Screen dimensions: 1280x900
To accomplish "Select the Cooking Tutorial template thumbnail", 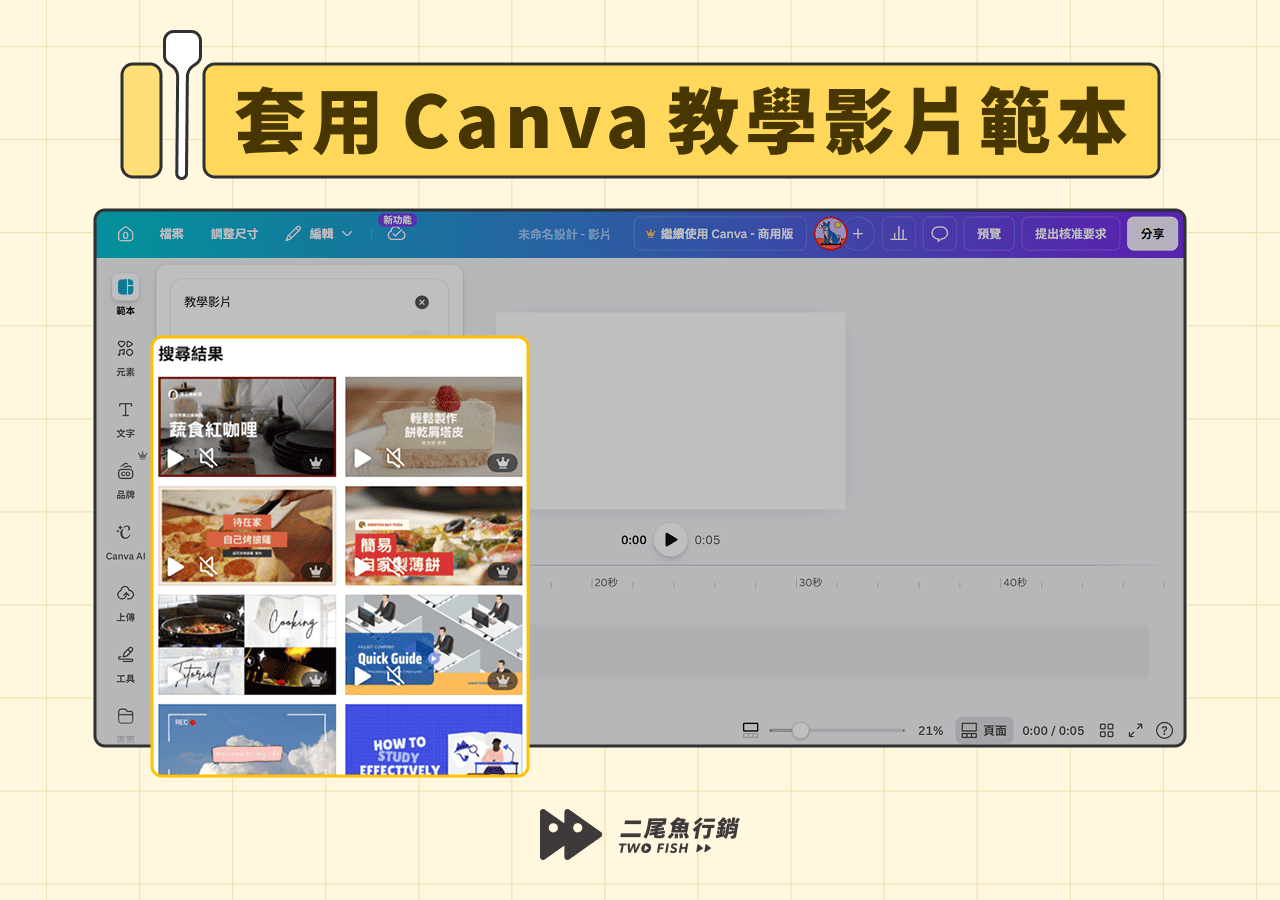I will coord(247,645).
